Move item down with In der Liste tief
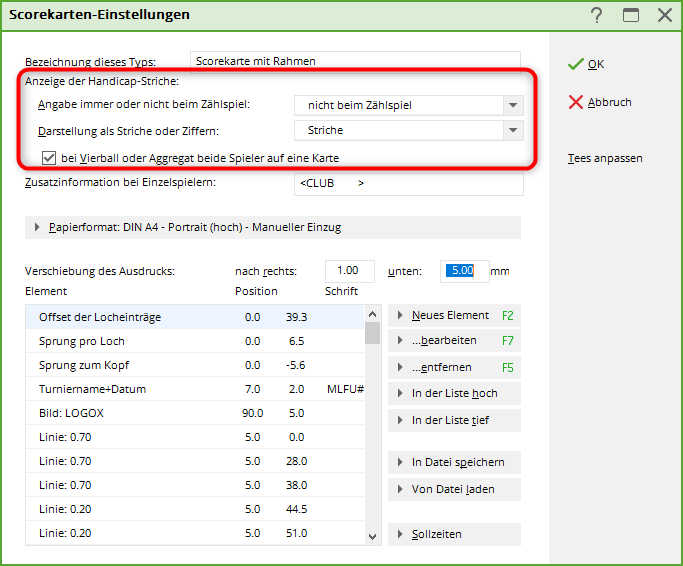Screen dimensions: 683x566 454,420
